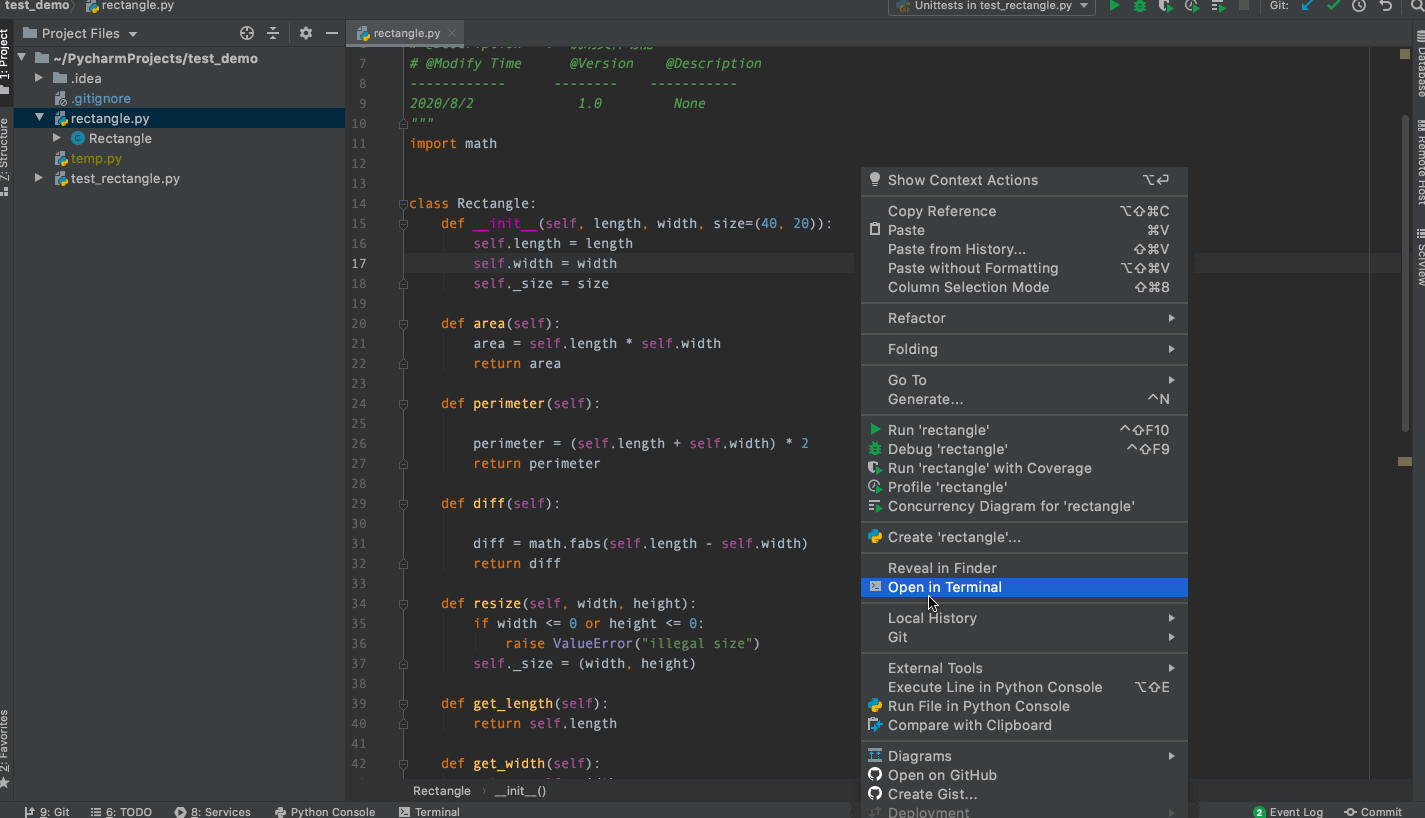Viewport: 1425px width, 818px height.
Task: Open the 1: Project side tool window
Action: coord(5,61)
